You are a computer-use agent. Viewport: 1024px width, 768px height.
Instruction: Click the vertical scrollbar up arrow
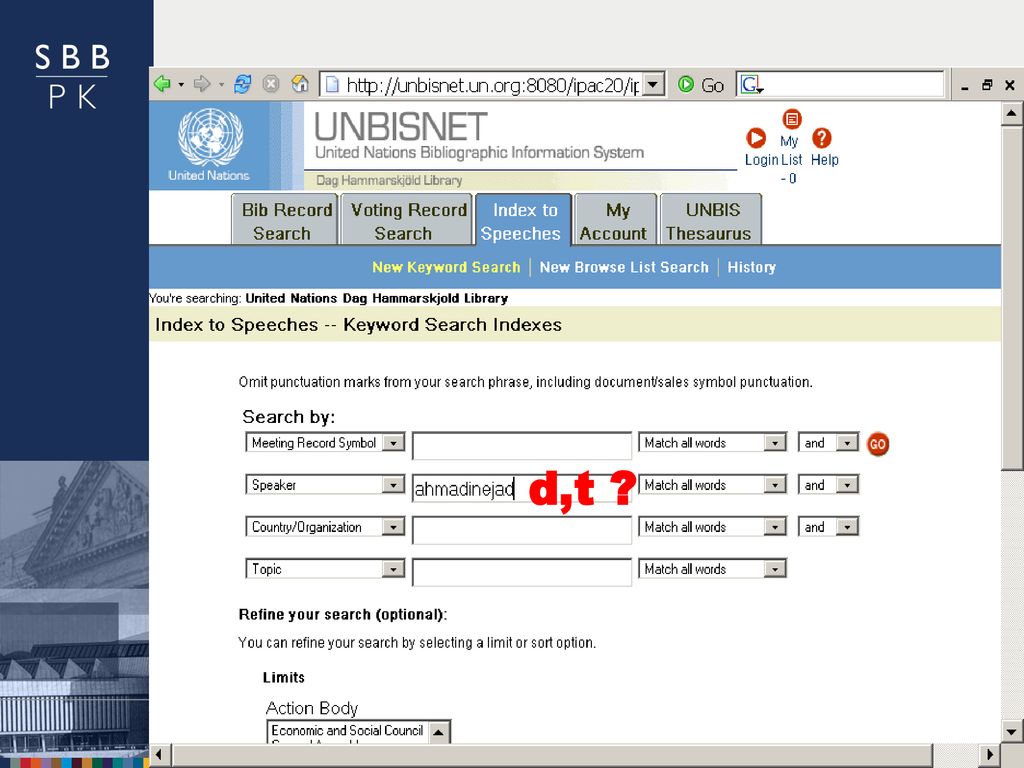point(1012,113)
